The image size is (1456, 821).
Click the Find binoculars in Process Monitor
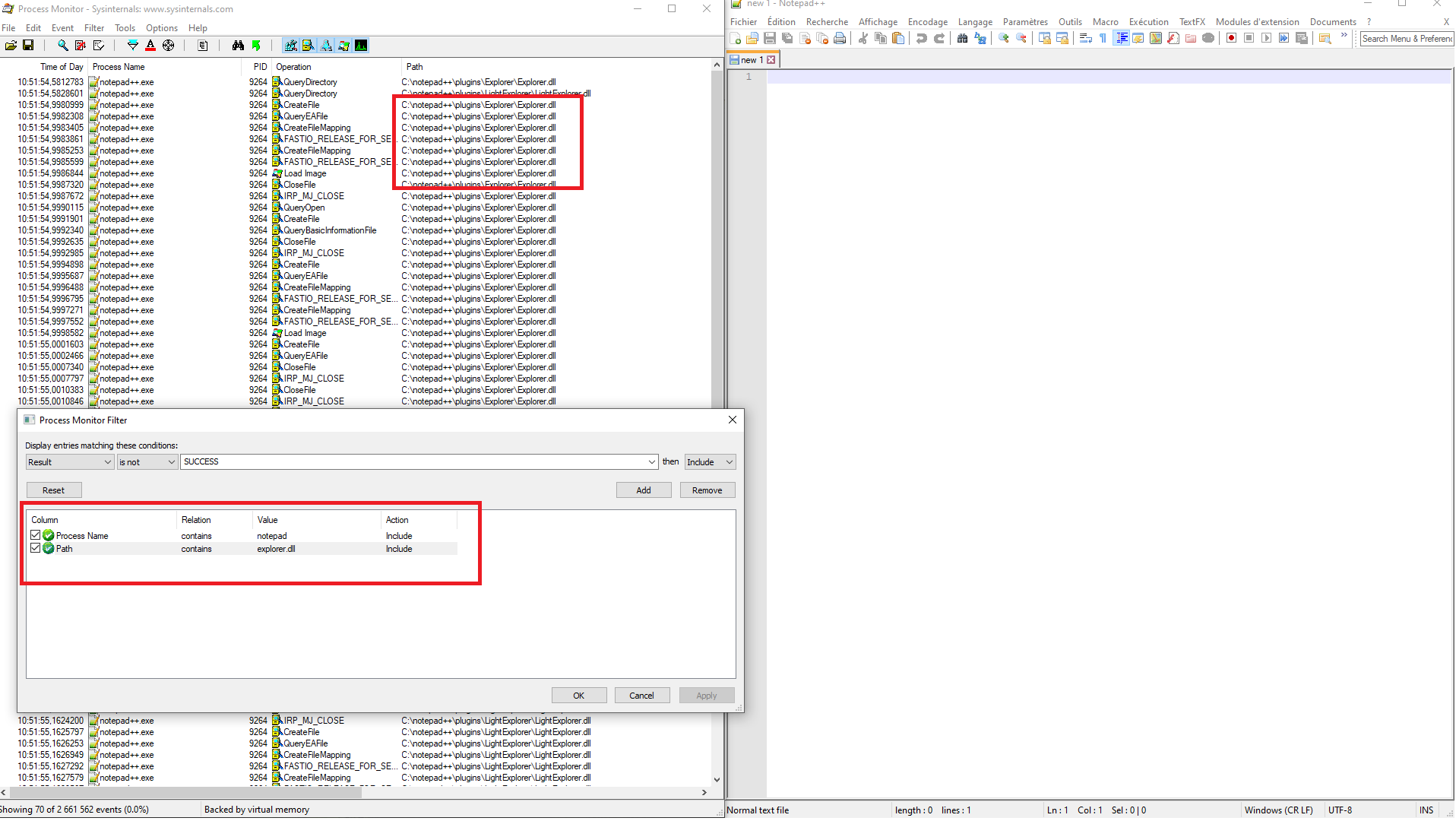(x=238, y=46)
